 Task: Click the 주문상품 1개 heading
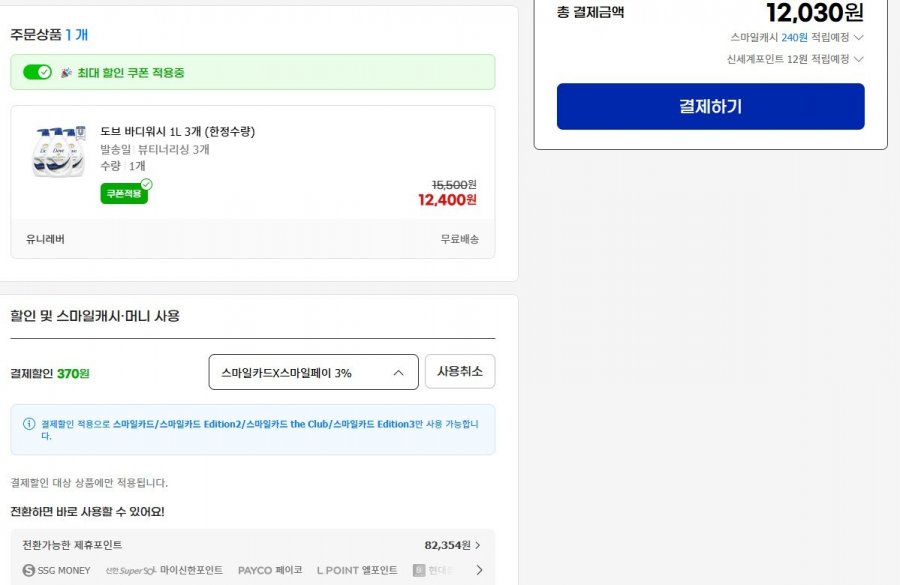tap(49, 34)
